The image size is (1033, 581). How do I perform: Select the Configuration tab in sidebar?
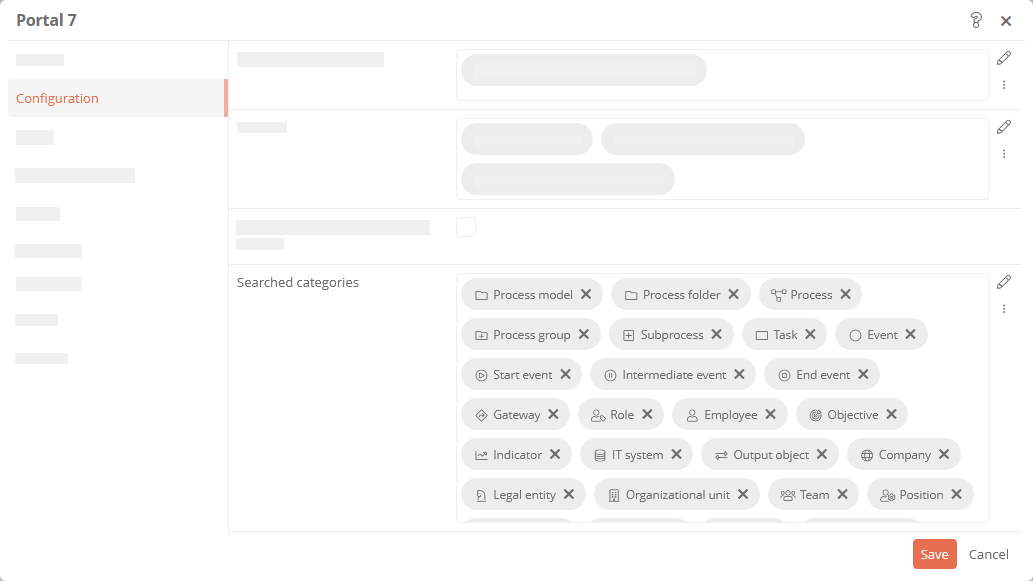point(117,98)
